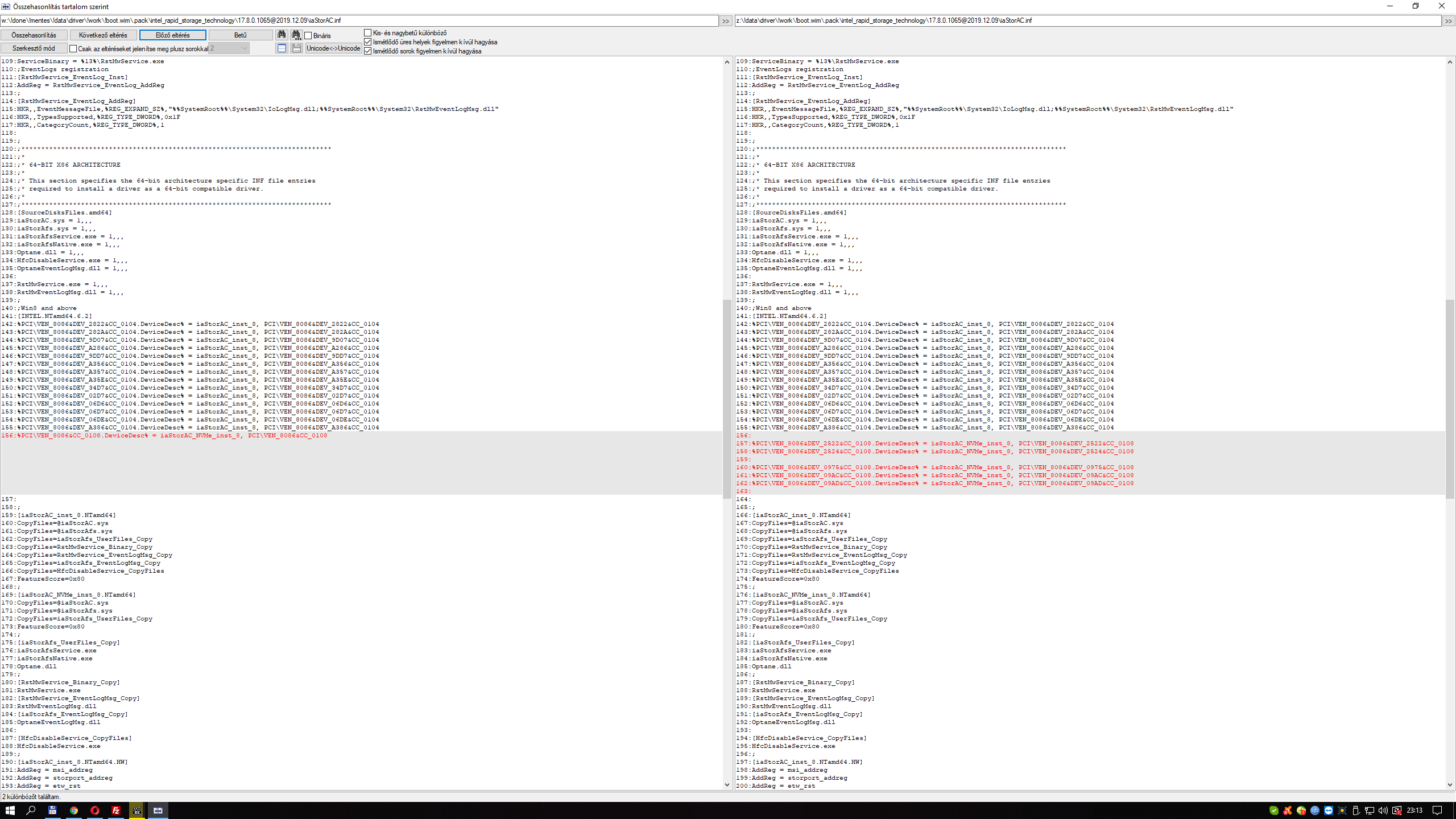
Task: Click the blue window layout icon
Action: click(x=282, y=48)
